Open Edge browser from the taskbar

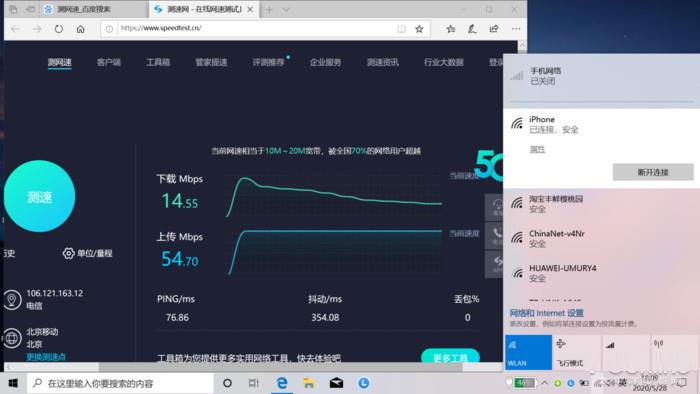pos(282,383)
